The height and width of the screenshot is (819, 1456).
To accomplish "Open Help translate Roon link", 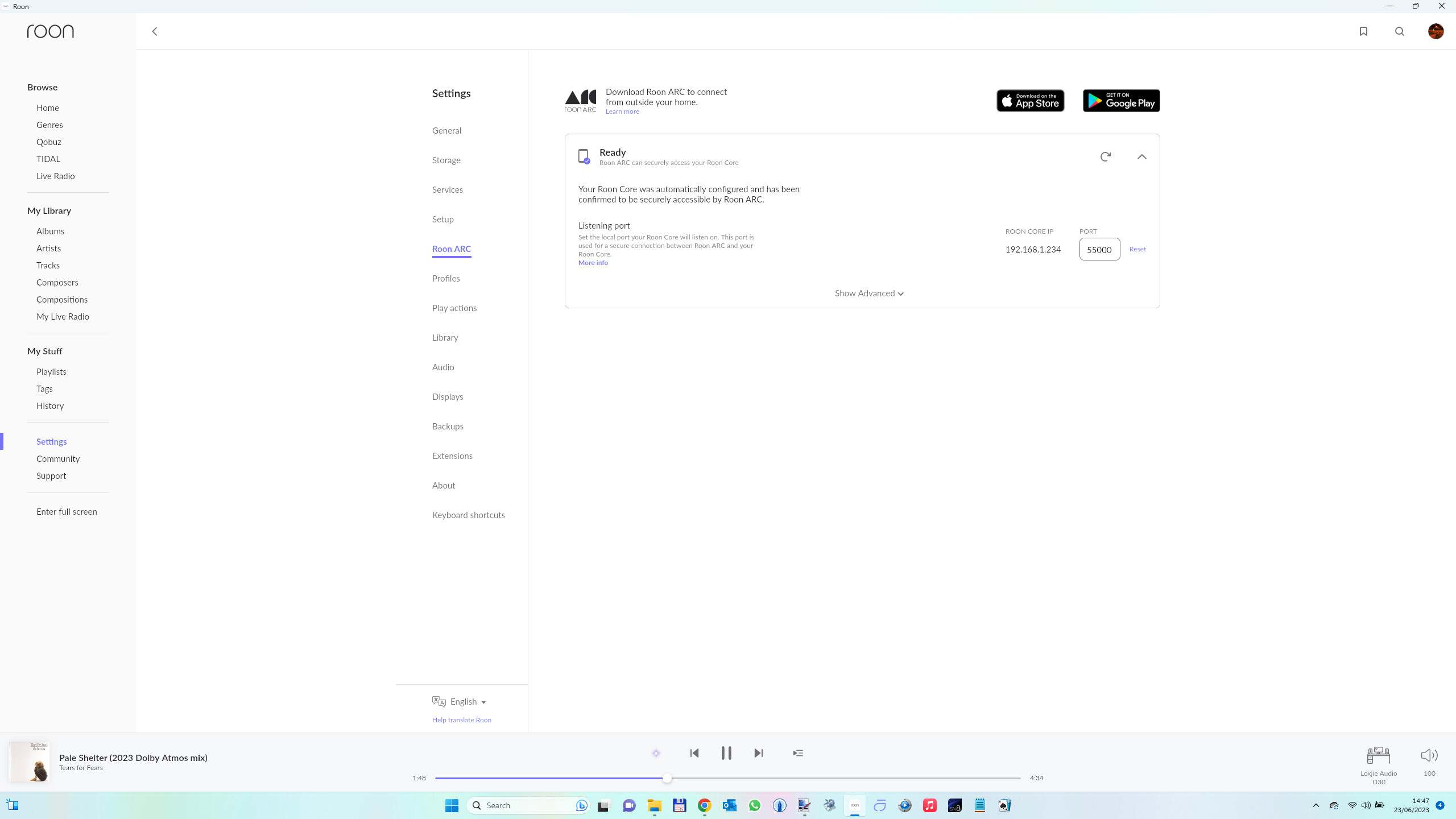I will (x=461, y=720).
